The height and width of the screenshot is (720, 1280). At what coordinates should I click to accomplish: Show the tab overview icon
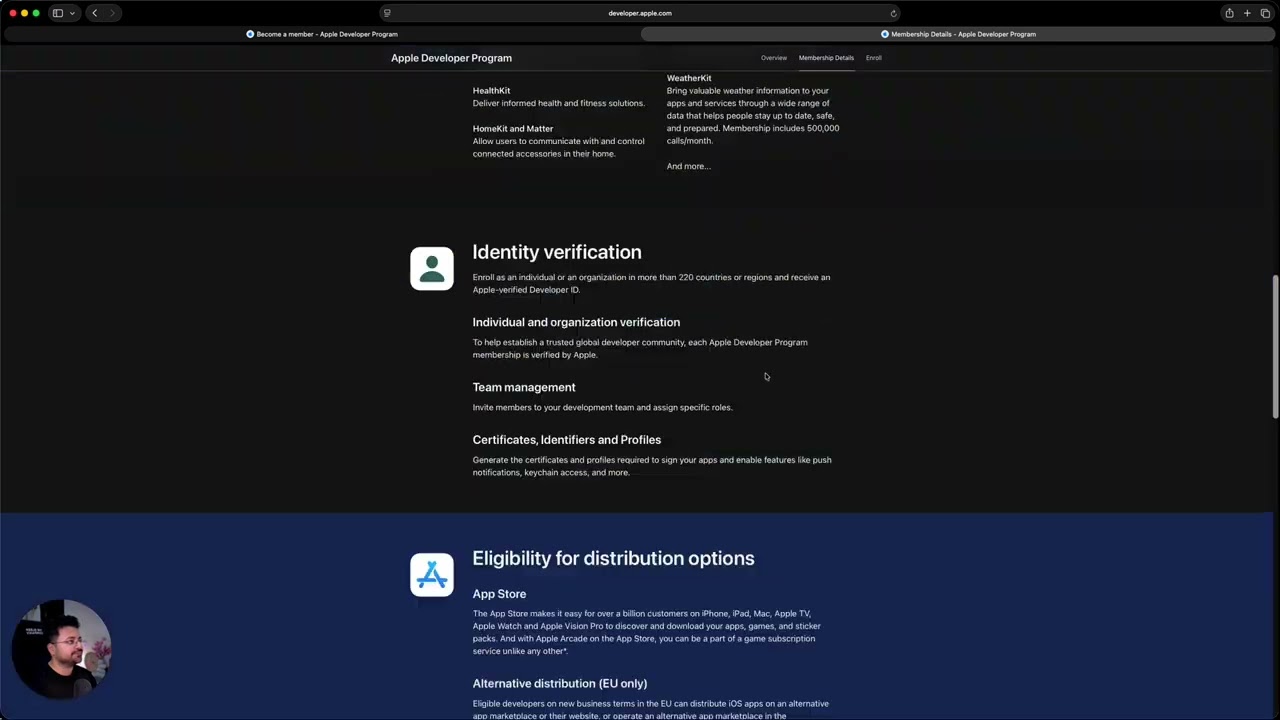(1265, 13)
